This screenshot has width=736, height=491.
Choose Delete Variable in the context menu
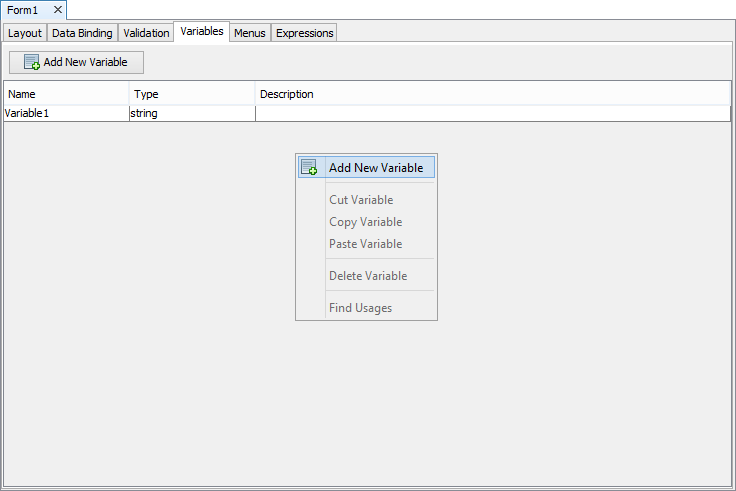(368, 276)
